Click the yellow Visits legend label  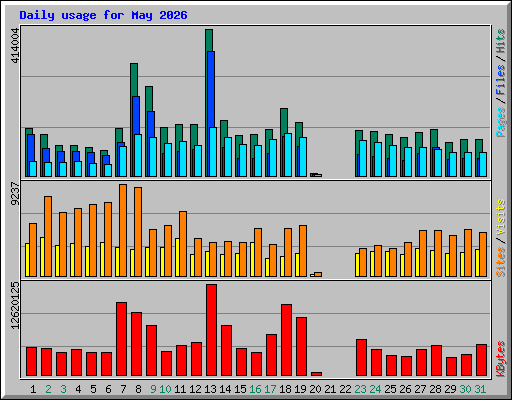(501, 217)
